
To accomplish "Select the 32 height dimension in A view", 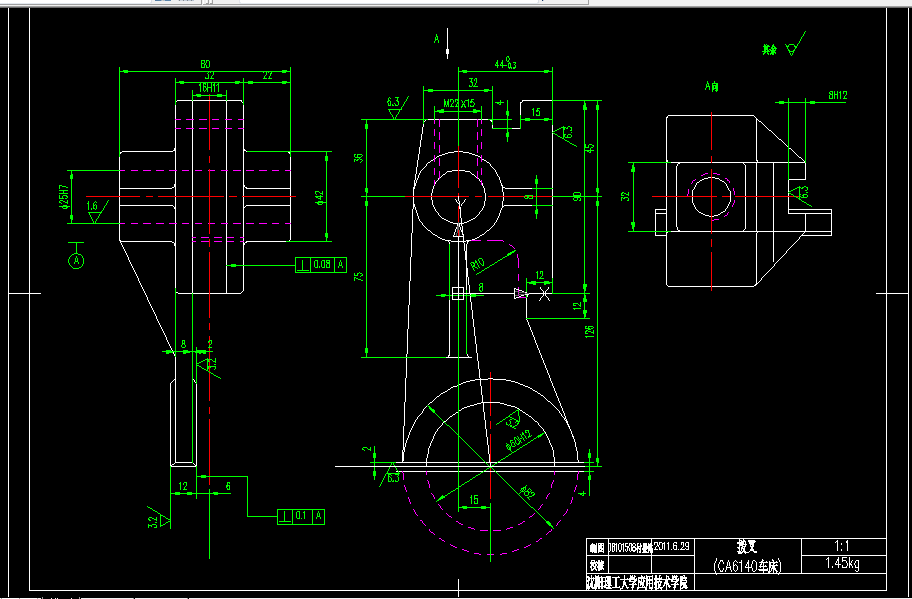I will [x=625, y=197].
